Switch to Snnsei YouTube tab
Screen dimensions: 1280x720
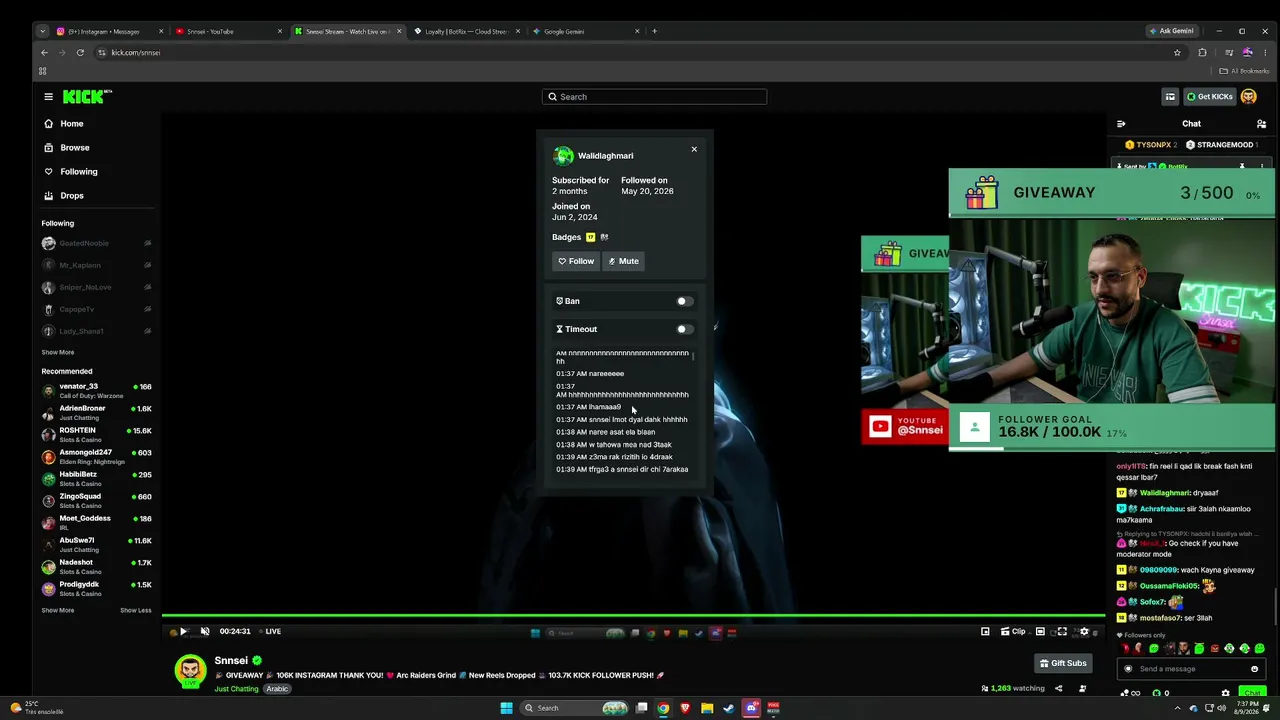tap(227, 31)
